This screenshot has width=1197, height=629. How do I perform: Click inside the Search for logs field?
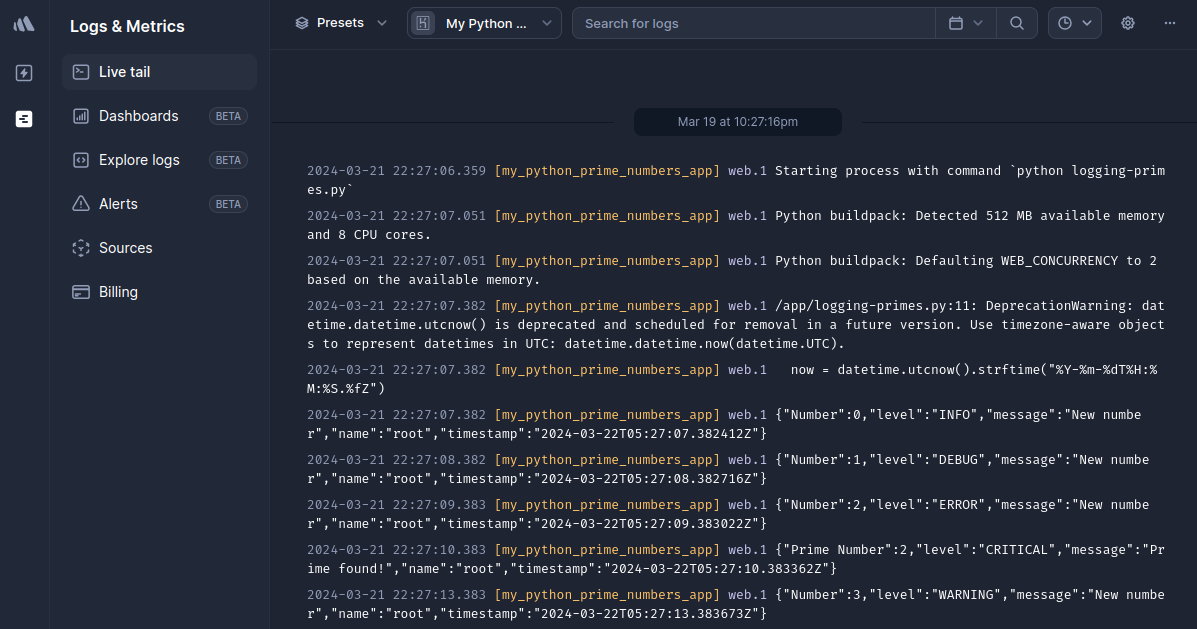753,22
